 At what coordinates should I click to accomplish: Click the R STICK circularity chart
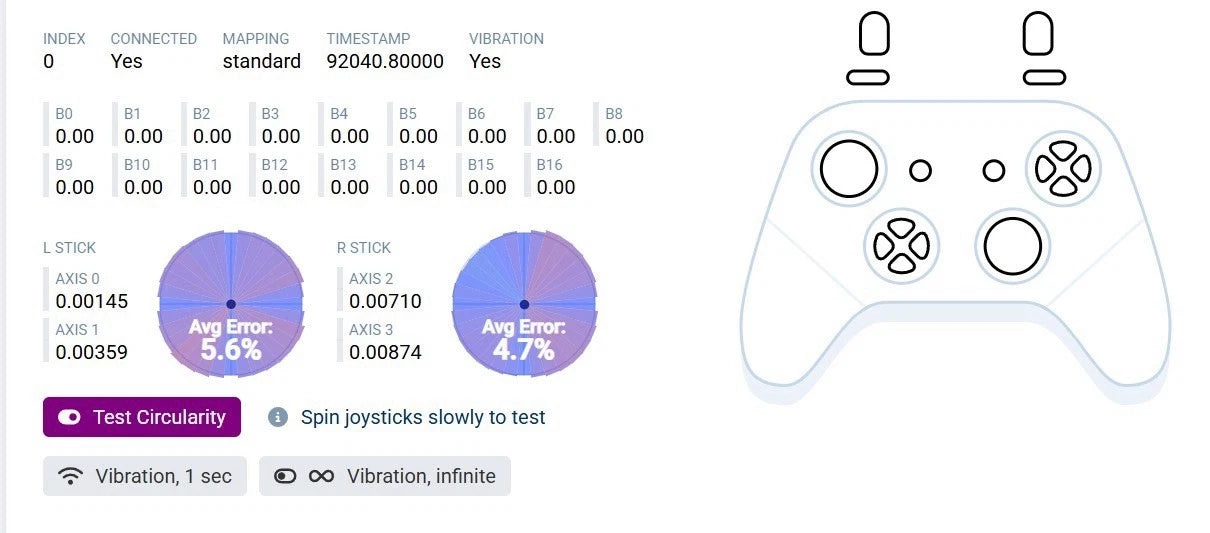click(x=524, y=304)
